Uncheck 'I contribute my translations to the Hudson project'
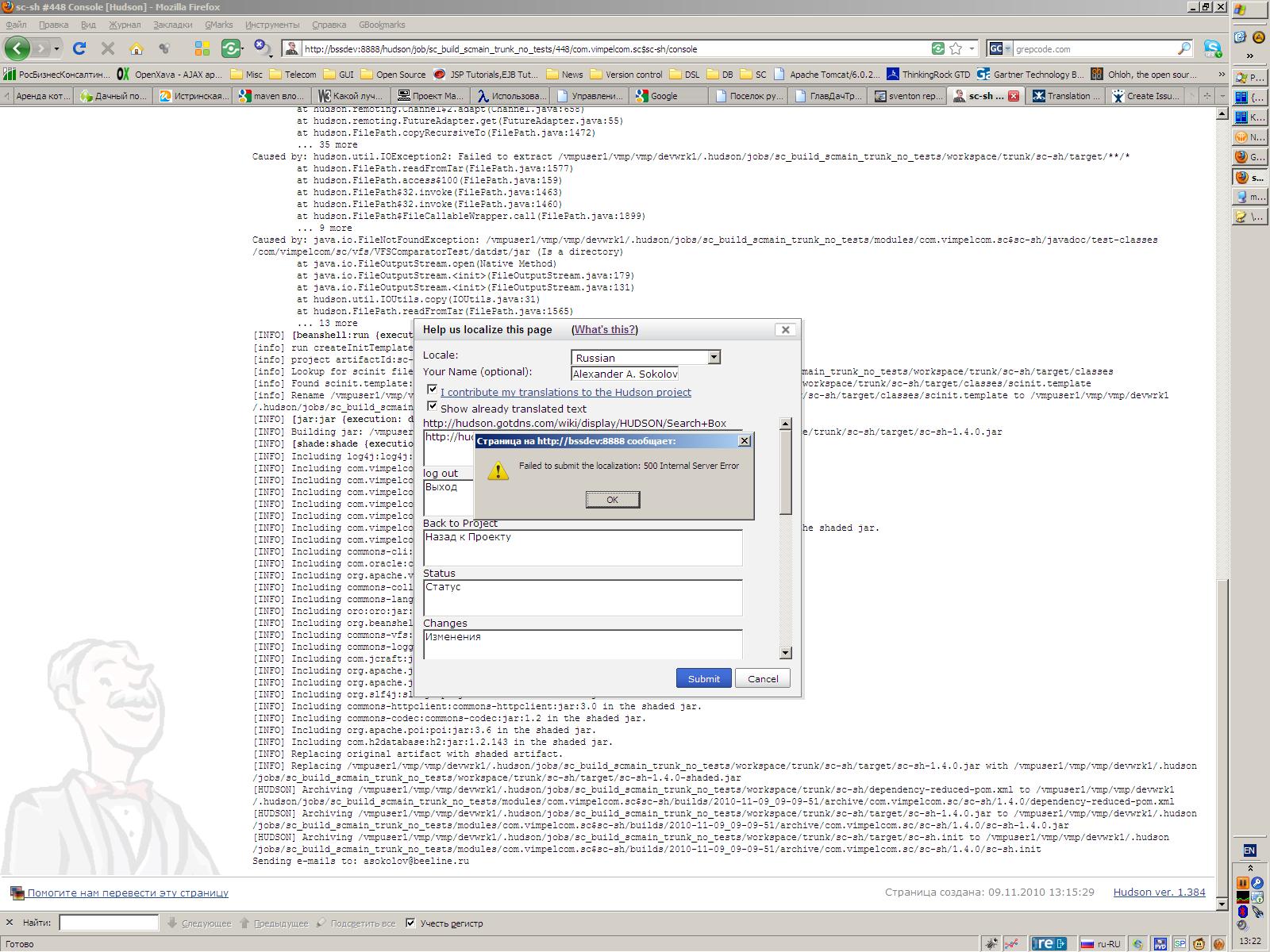The width and height of the screenshot is (1270, 952). [x=432, y=389]
